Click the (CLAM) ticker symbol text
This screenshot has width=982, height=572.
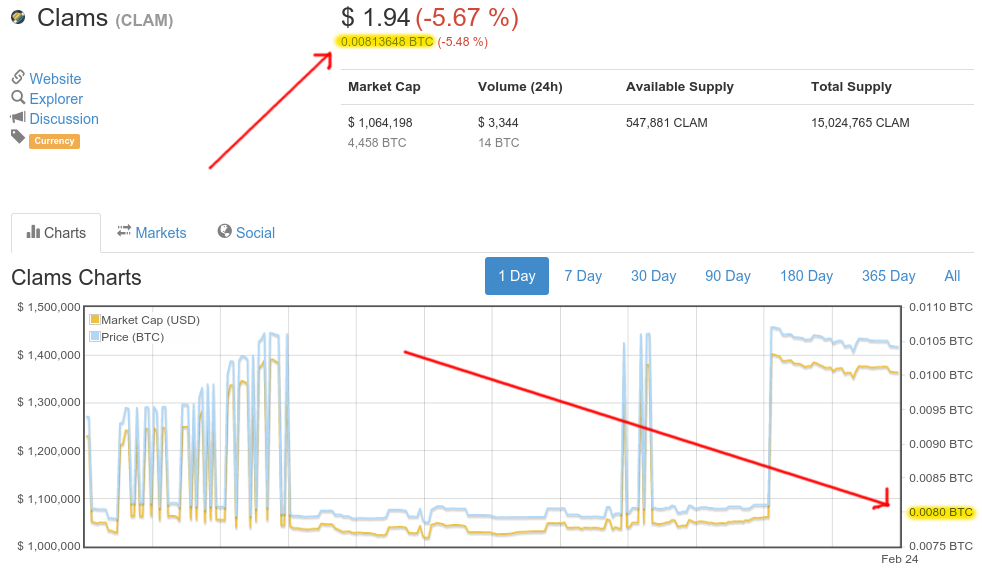(x=144, y=21)
